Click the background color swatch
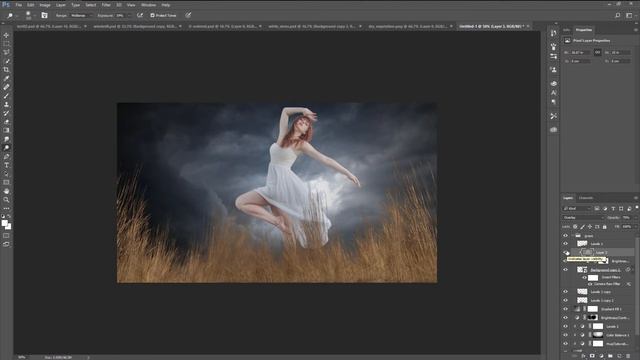This screenshot has height=360, width=640. click(8, 227)
